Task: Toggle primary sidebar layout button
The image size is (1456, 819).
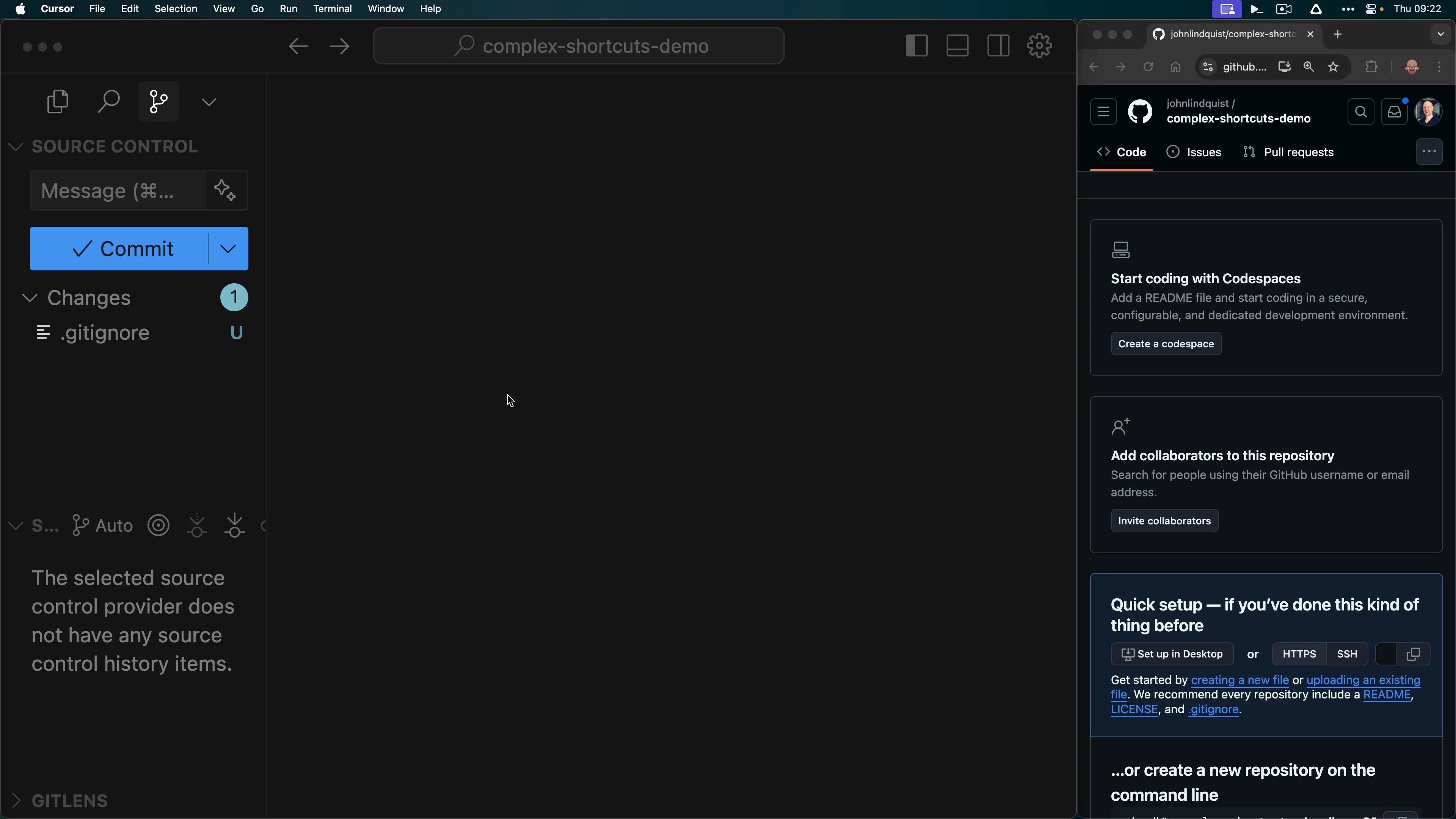Action: (916, 46)
